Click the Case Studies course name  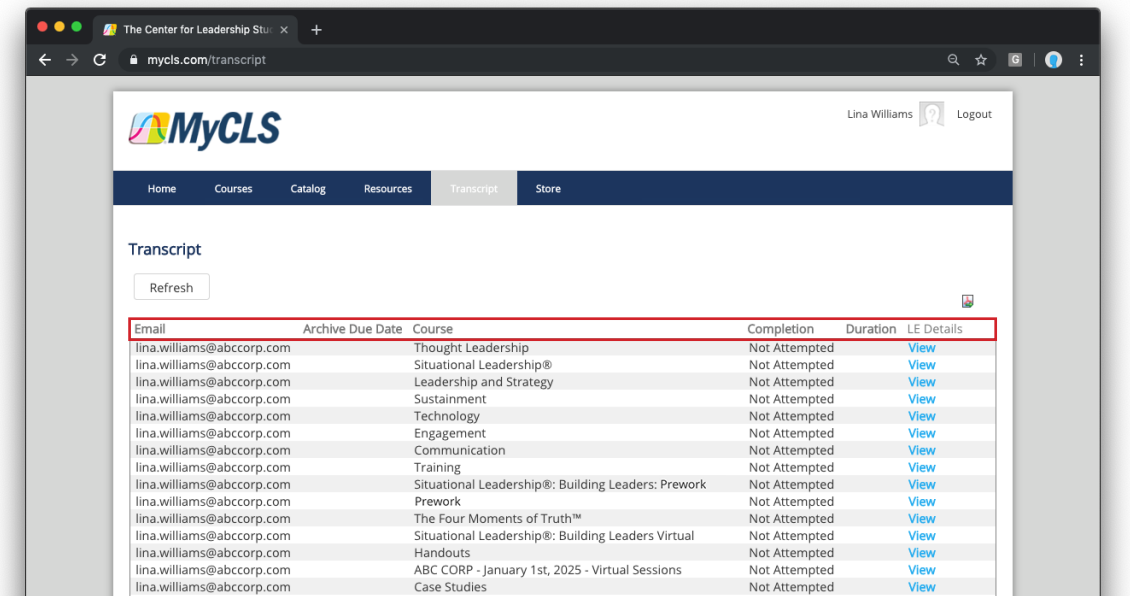(x=450, y=587)
